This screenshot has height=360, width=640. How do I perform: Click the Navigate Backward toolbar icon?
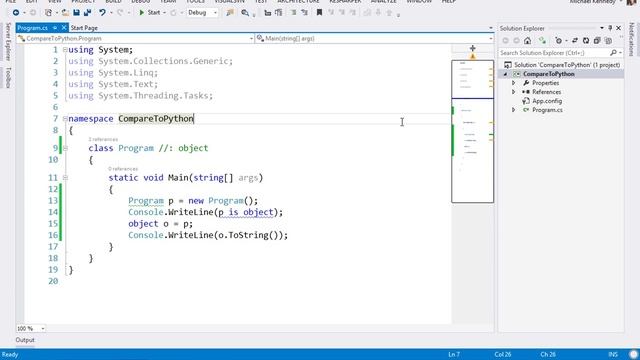pyautogui.click(x=16, y=13)
